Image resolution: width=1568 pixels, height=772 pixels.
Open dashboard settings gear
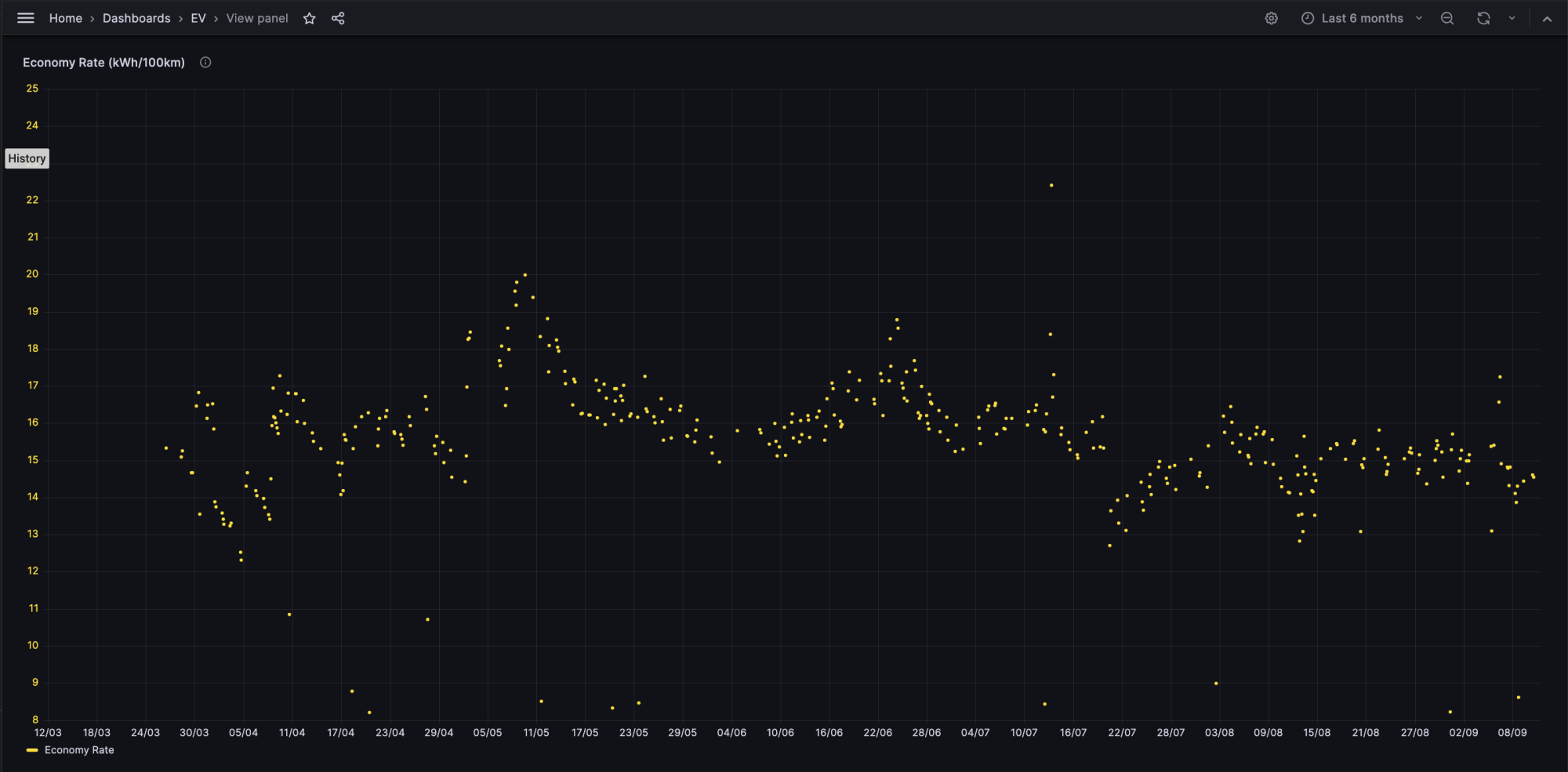click(x=1272, y=18)
